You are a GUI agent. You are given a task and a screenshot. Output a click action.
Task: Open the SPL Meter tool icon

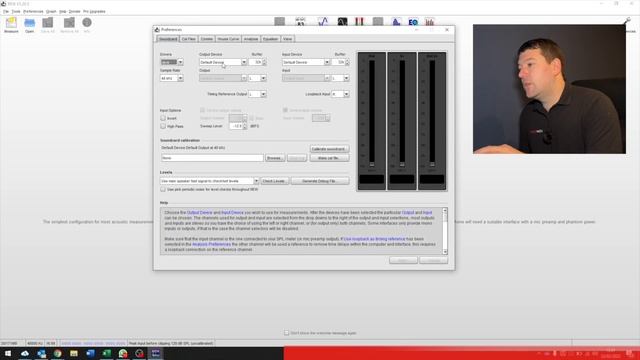point(300,22)
